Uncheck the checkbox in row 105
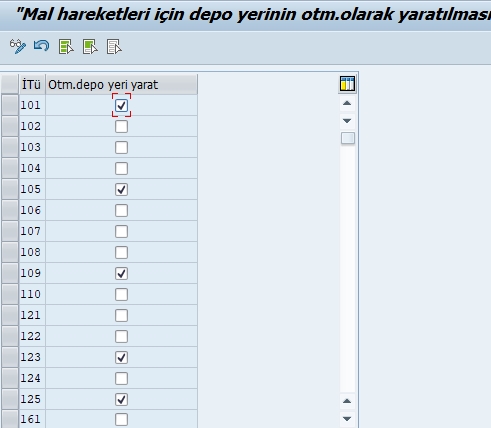The height and width of the screenshot is (428, 491). [x=121, y=190]
